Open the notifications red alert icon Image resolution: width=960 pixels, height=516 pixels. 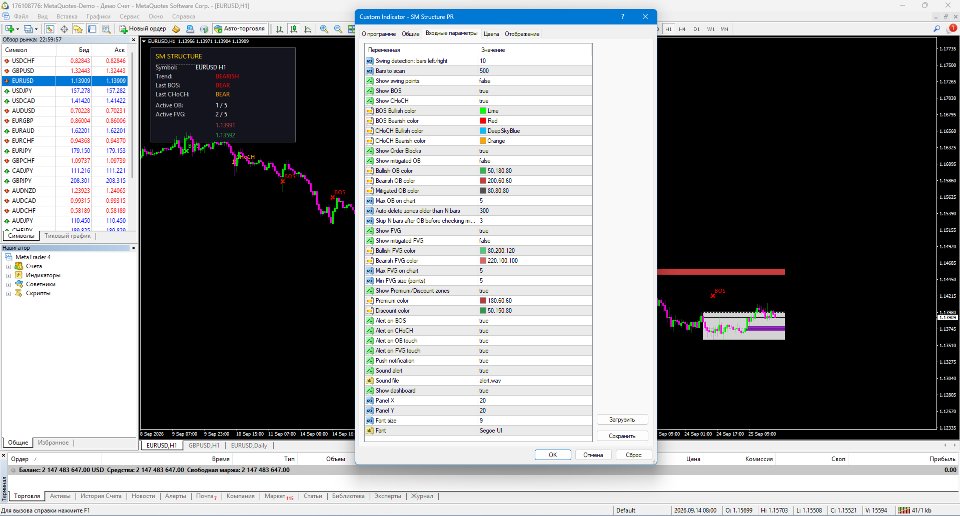[952, 29]
